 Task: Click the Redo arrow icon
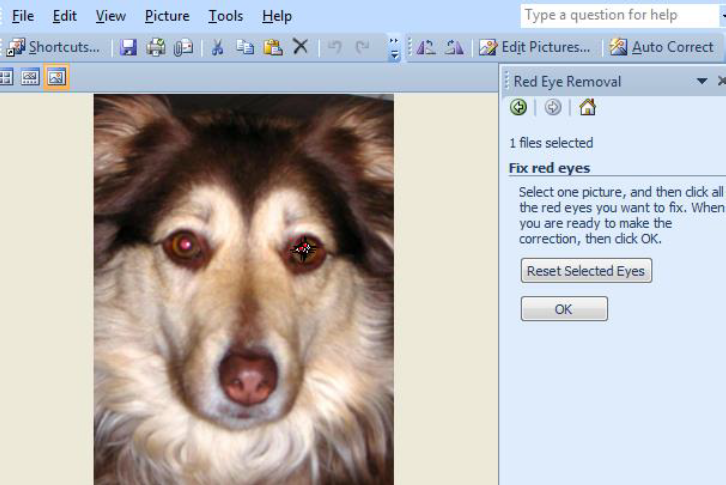(362, 47)
